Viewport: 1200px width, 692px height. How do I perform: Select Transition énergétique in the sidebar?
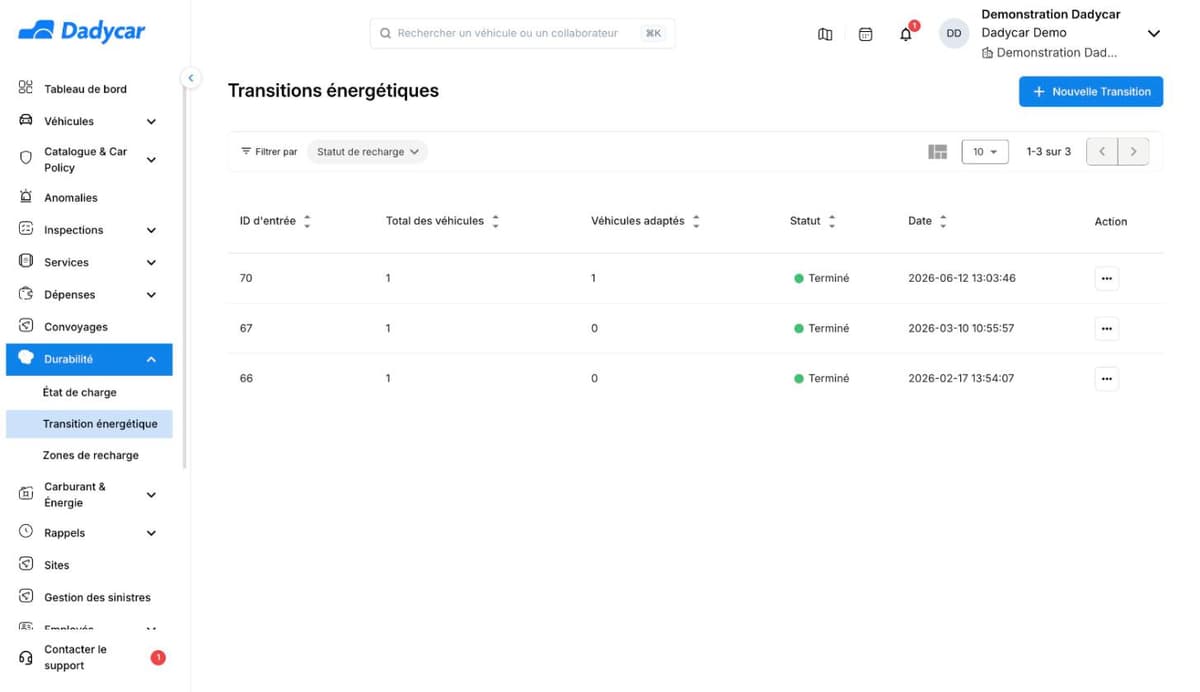(89, 424)
